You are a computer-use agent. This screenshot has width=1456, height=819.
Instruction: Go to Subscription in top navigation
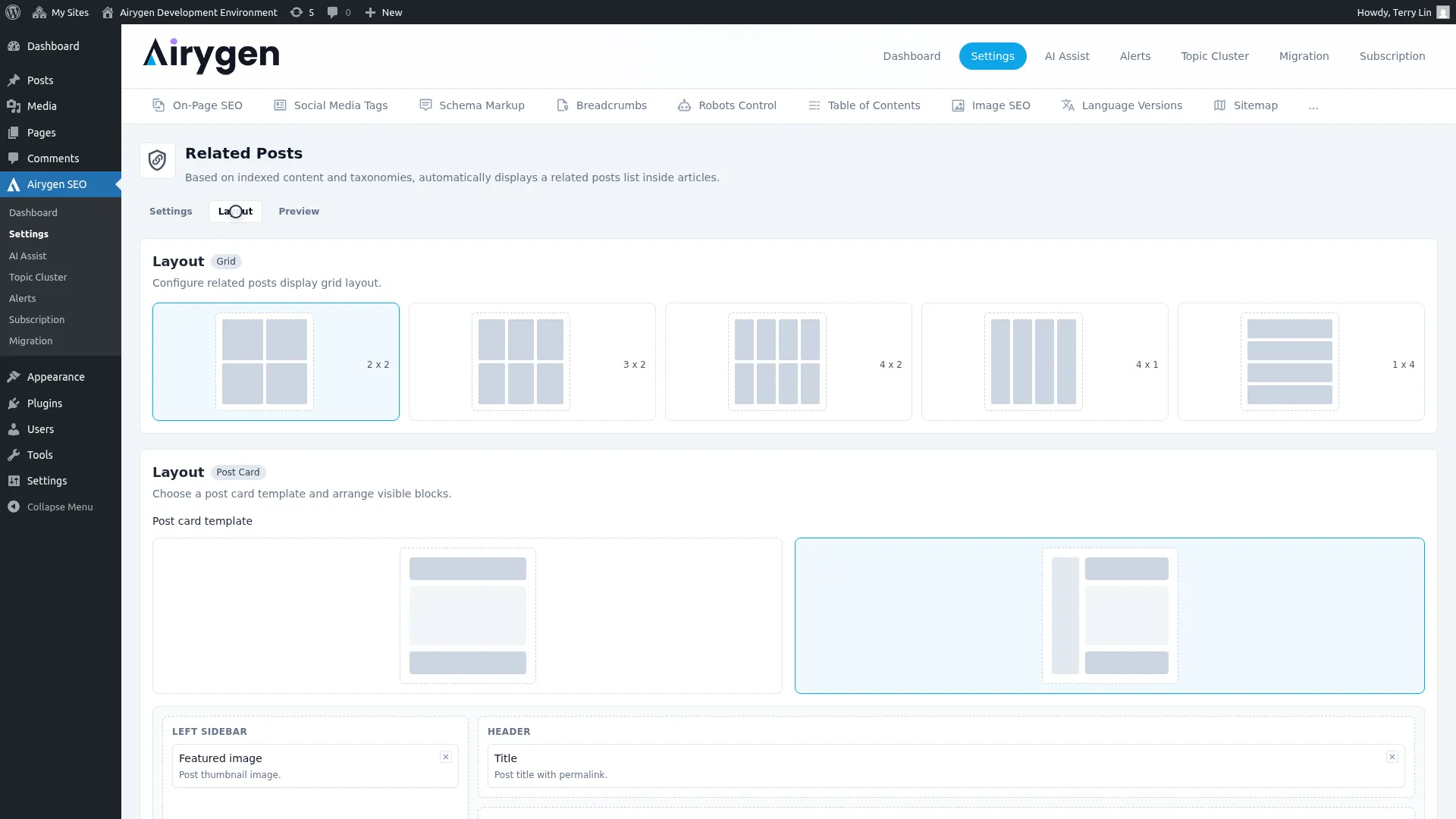coord(1392,56)
